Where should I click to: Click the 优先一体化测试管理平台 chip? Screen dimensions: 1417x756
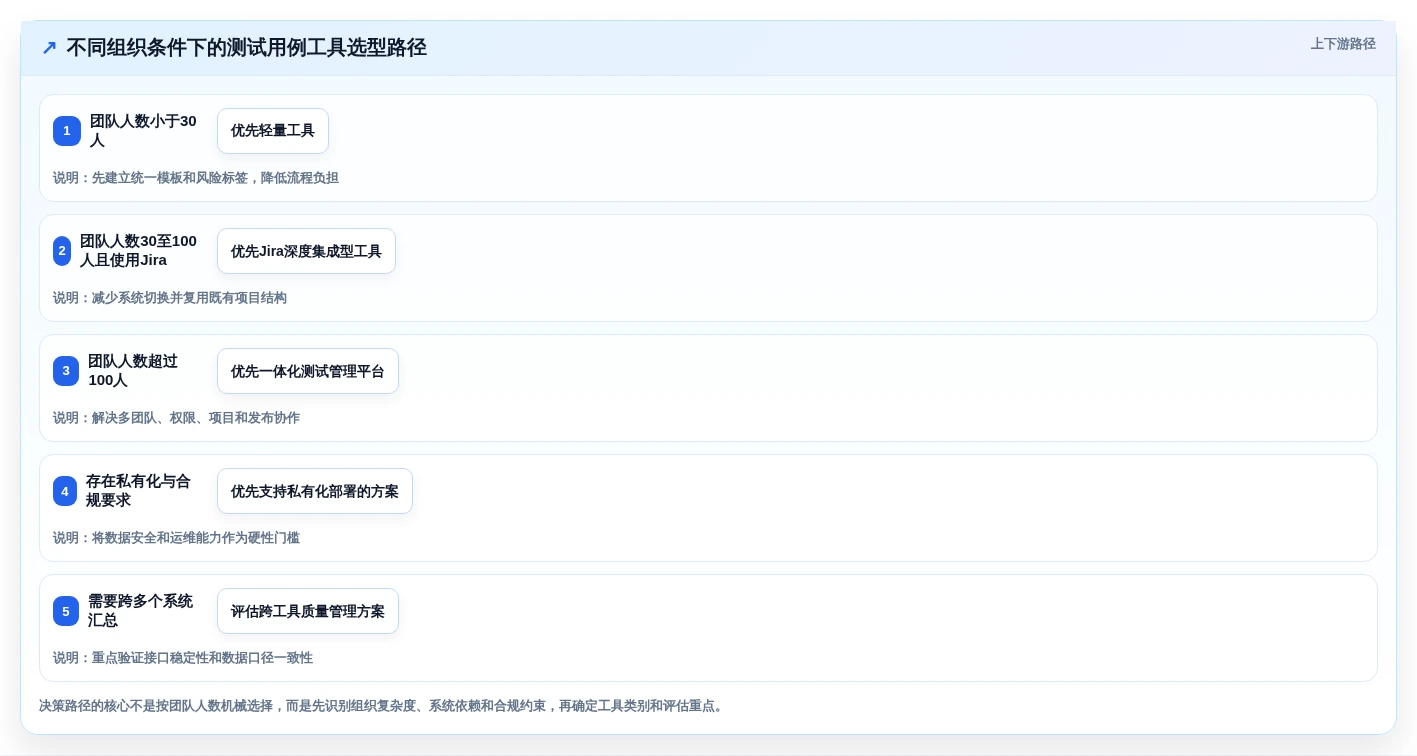(308, 371)
